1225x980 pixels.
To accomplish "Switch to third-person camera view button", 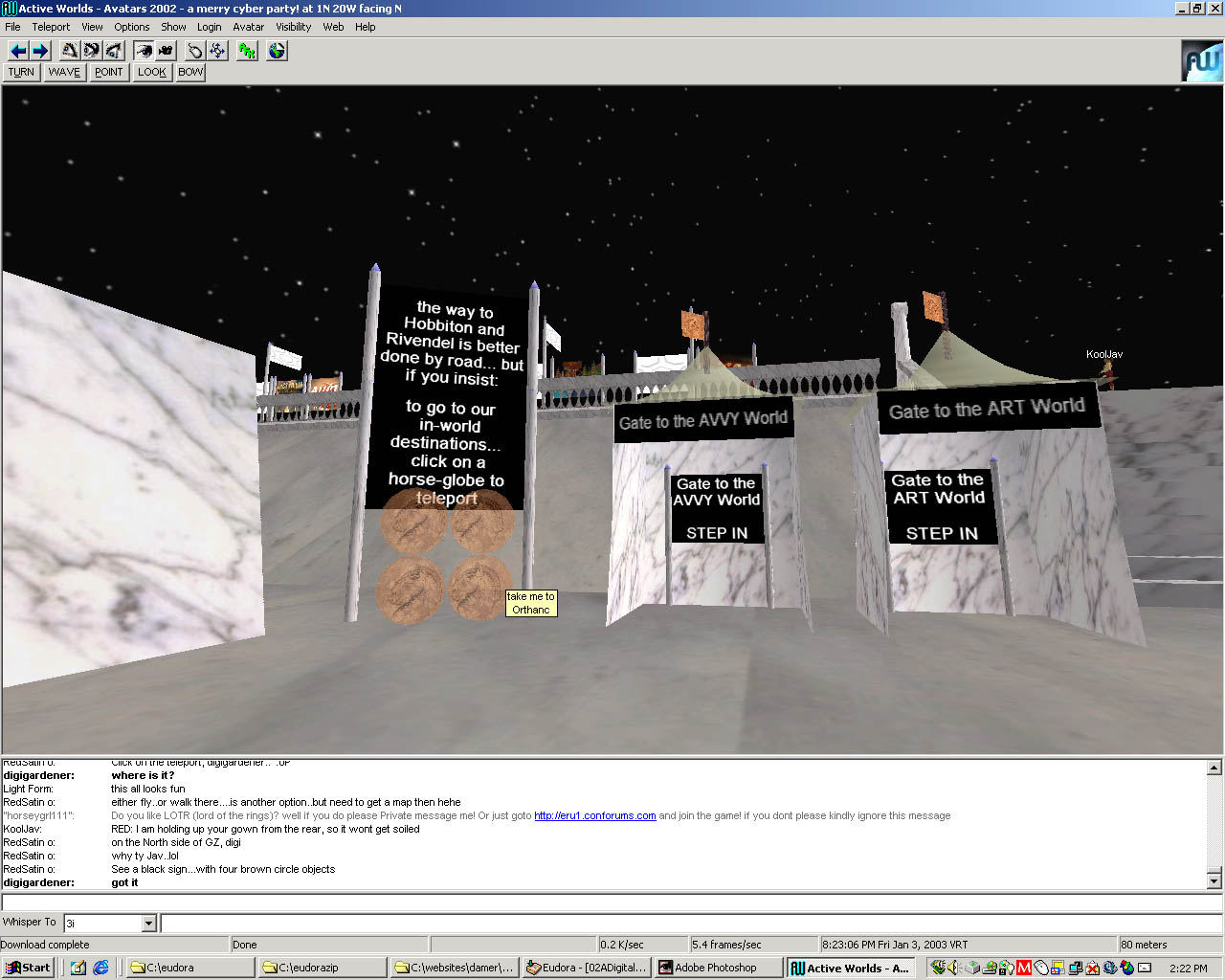I will 166,51.
